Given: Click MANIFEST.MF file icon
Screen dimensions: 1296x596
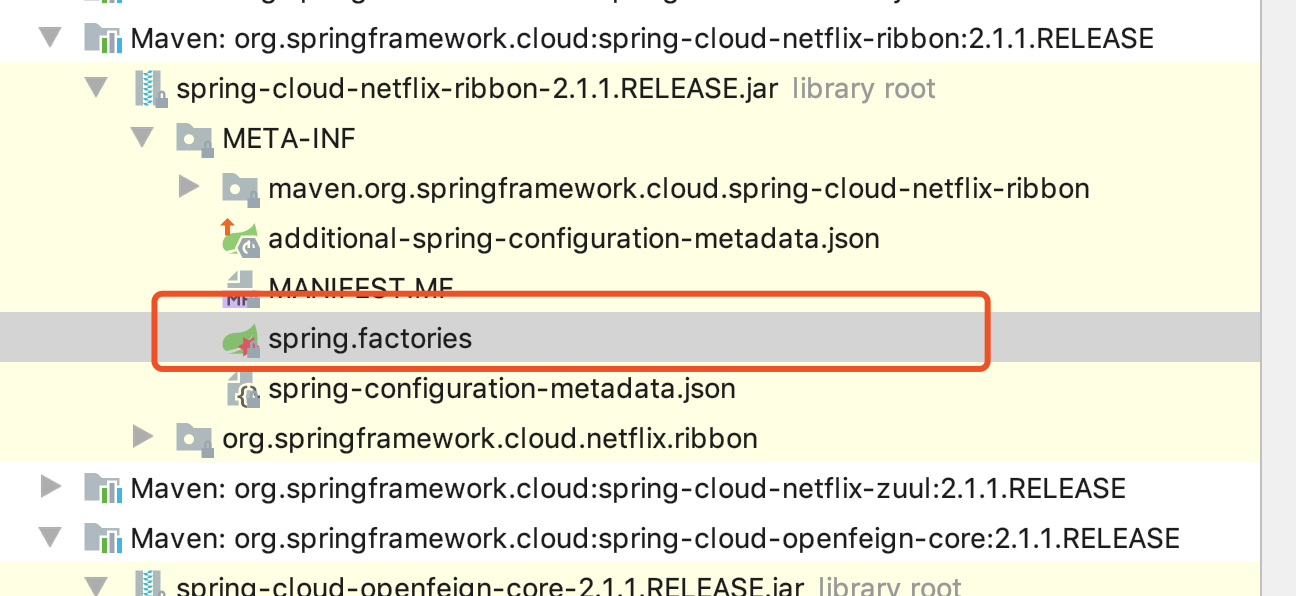Looking at the screenshot, I should tap(239, 288).
